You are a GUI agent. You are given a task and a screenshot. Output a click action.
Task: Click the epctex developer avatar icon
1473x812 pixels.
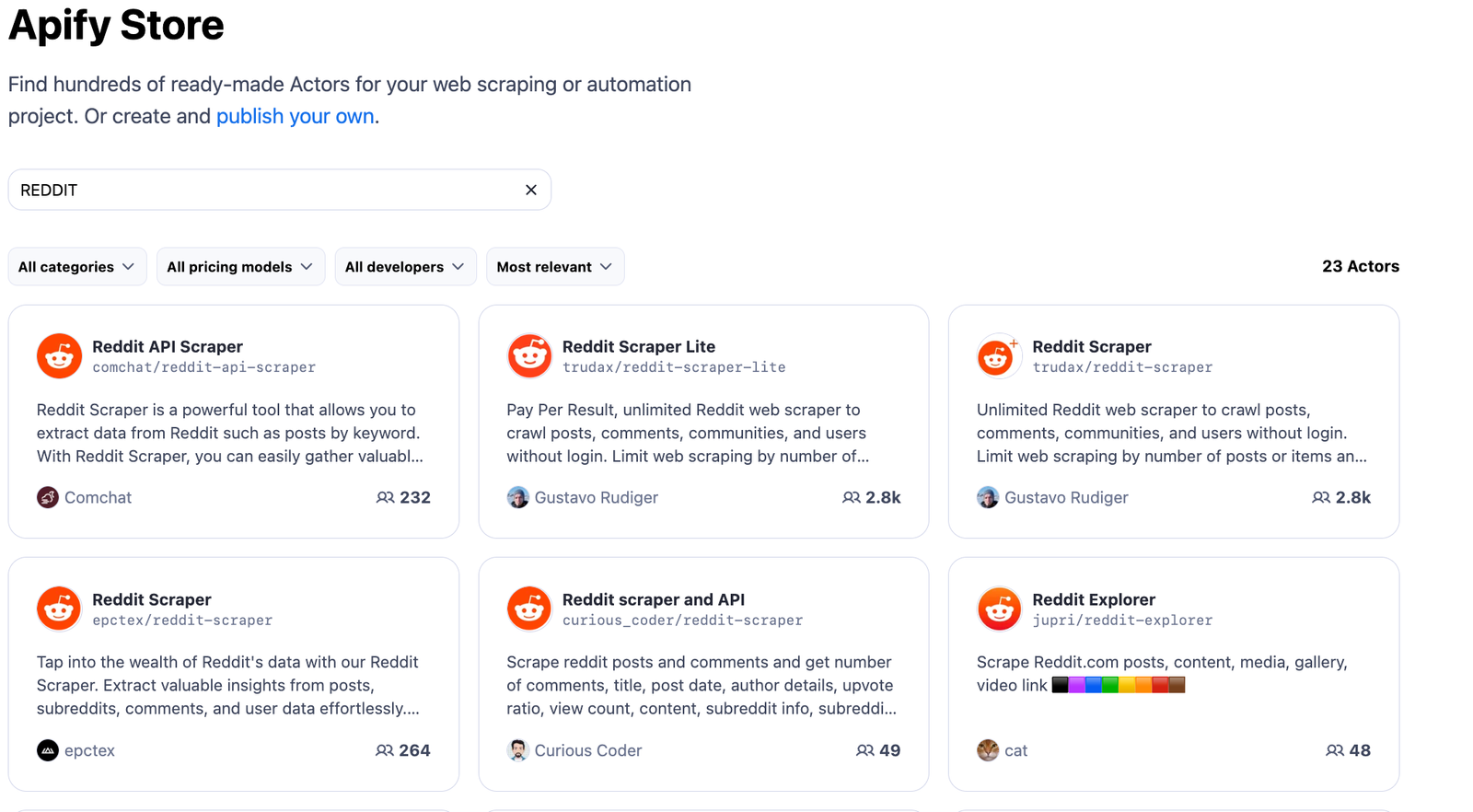coord(48,750)
